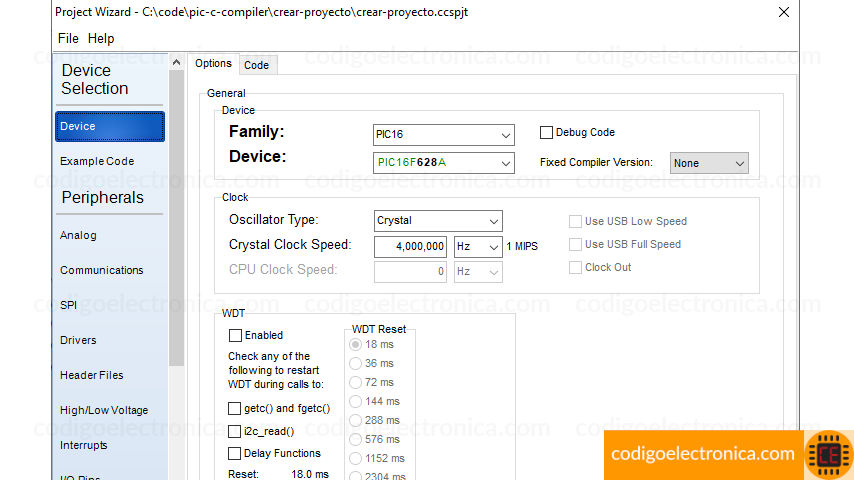The image size is (854, 480).
Task: Toggle the Clock Out checkbox
Action: [x=575, y=267]
